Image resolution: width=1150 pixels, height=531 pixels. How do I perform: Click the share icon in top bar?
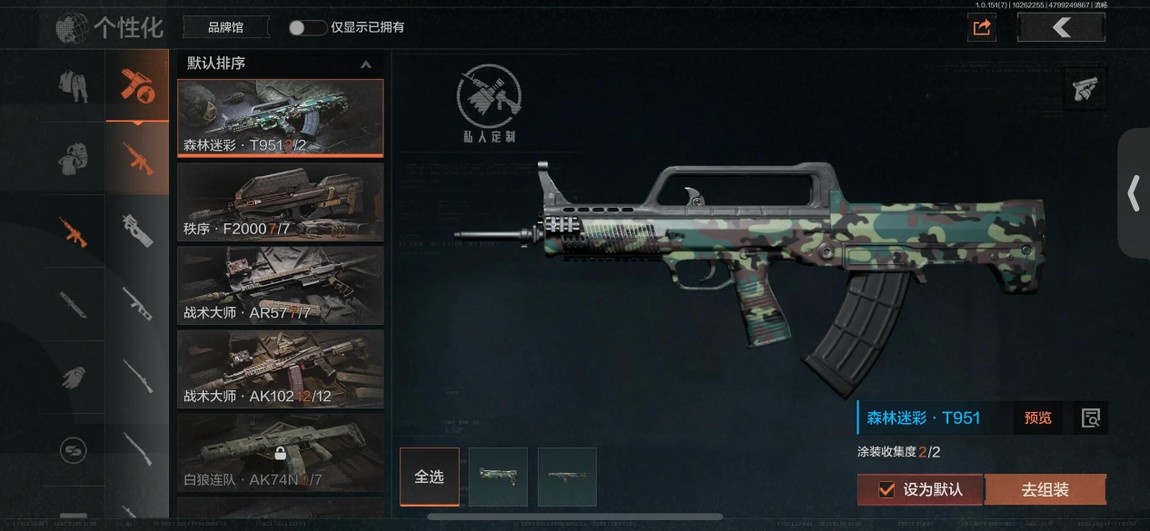pyautogui.click(x=981, y=28)
